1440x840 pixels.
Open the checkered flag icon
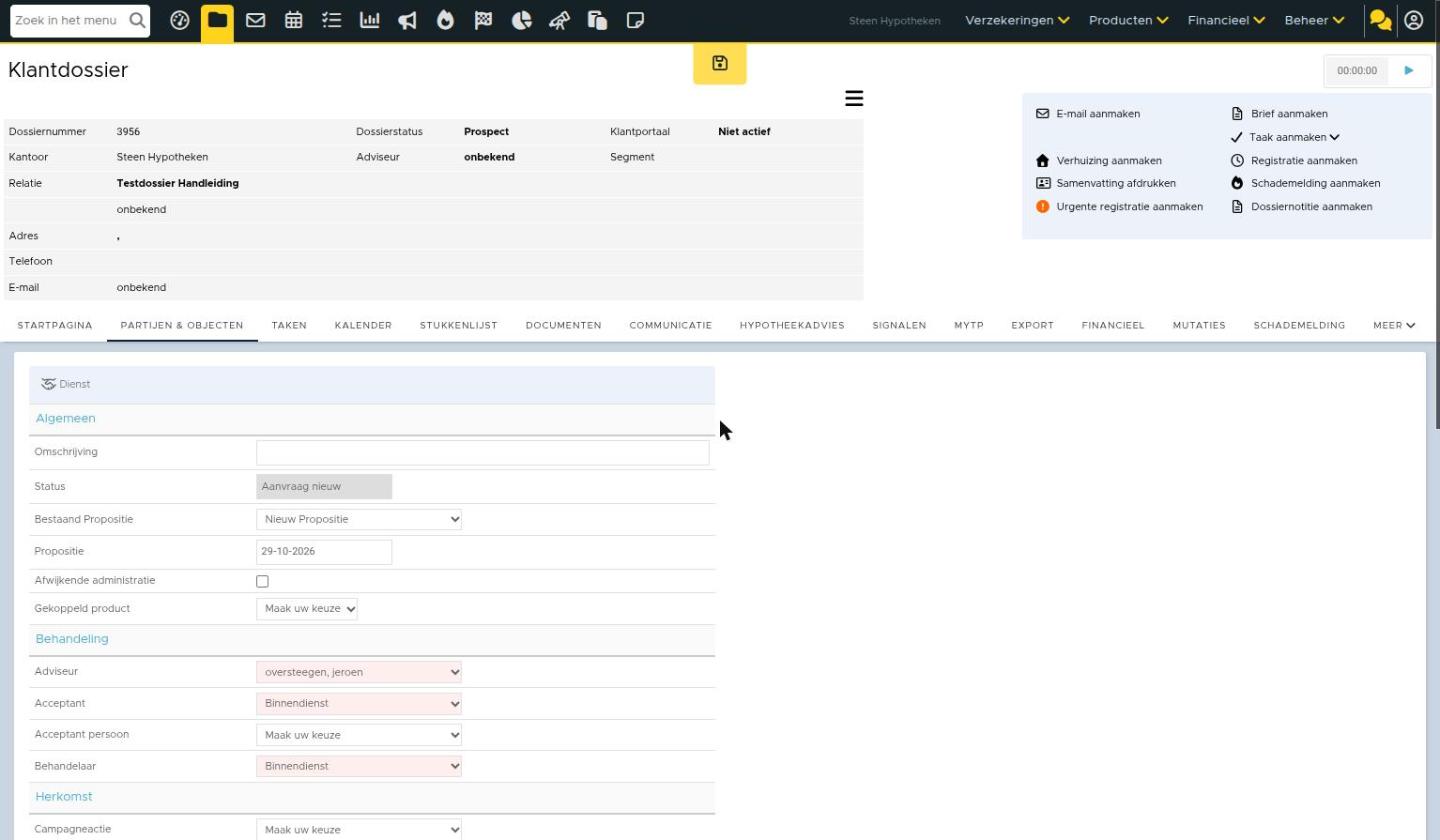pyautogui.click(x=483, y=20)
